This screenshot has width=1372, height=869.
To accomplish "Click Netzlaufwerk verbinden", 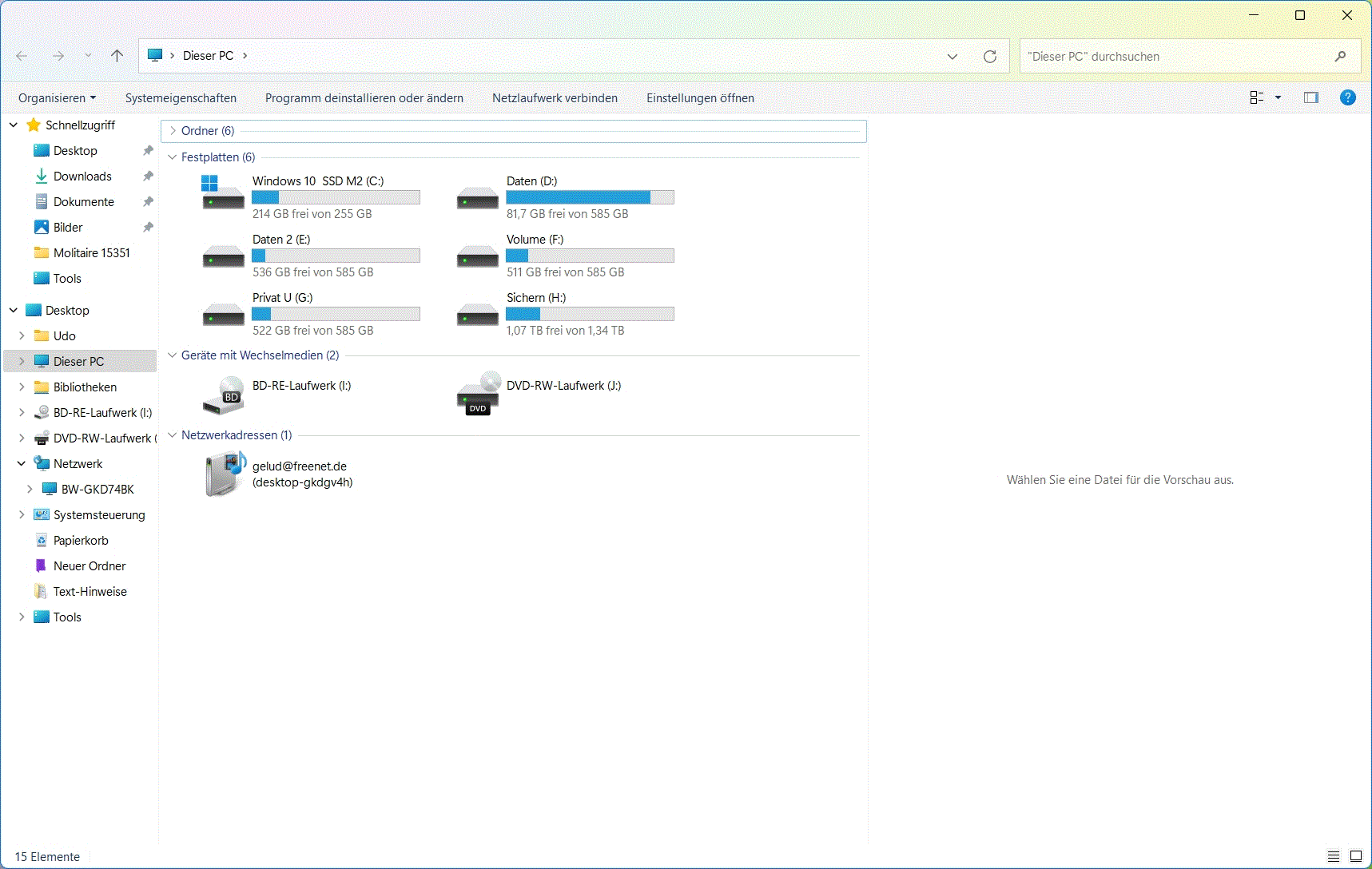I will pyautogui.click(x=555, y=98).
